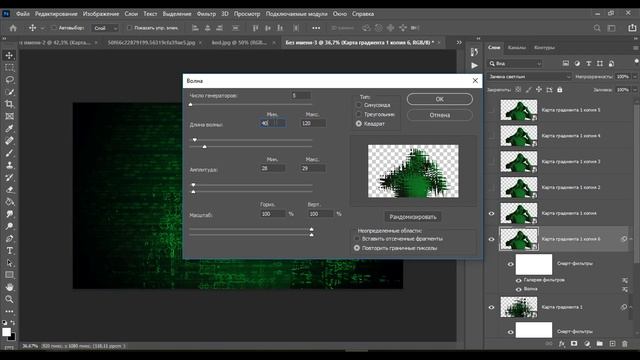Open the search icon in top bar
Viewport: 640px width, 360px height.
[x=597, y=28]
